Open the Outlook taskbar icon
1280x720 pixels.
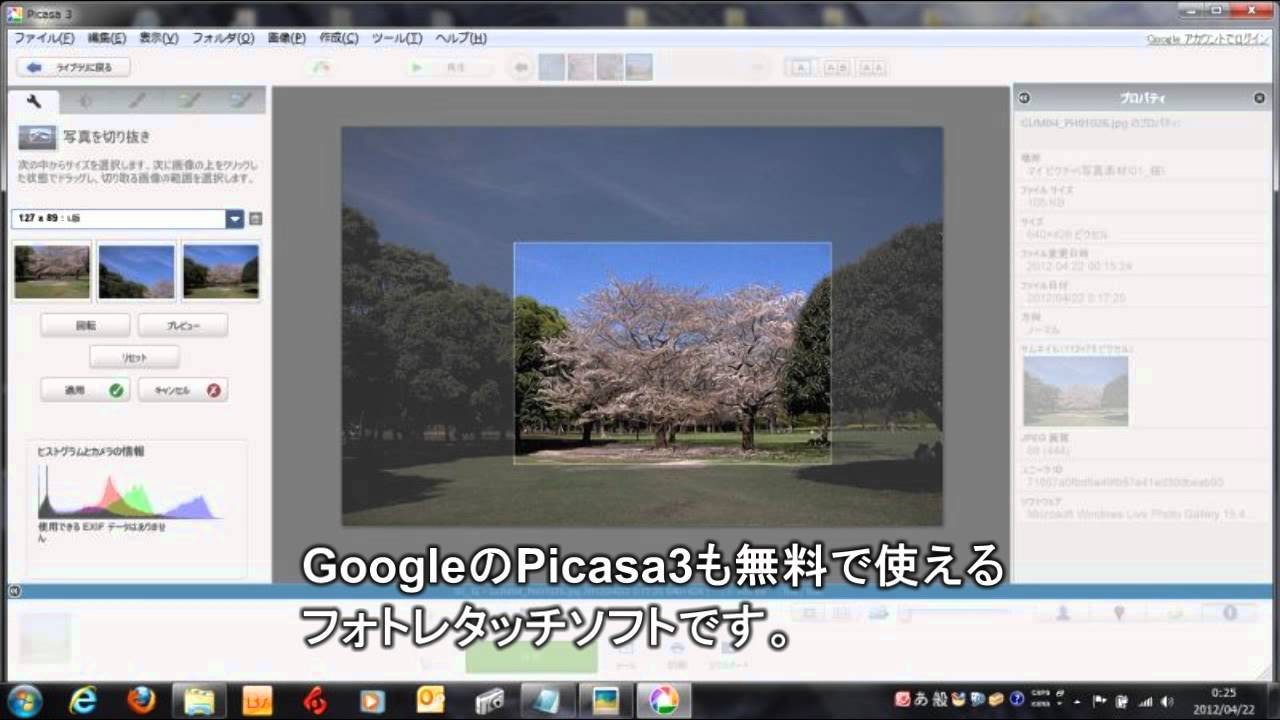pyautogui.click(x=430, y=701)
